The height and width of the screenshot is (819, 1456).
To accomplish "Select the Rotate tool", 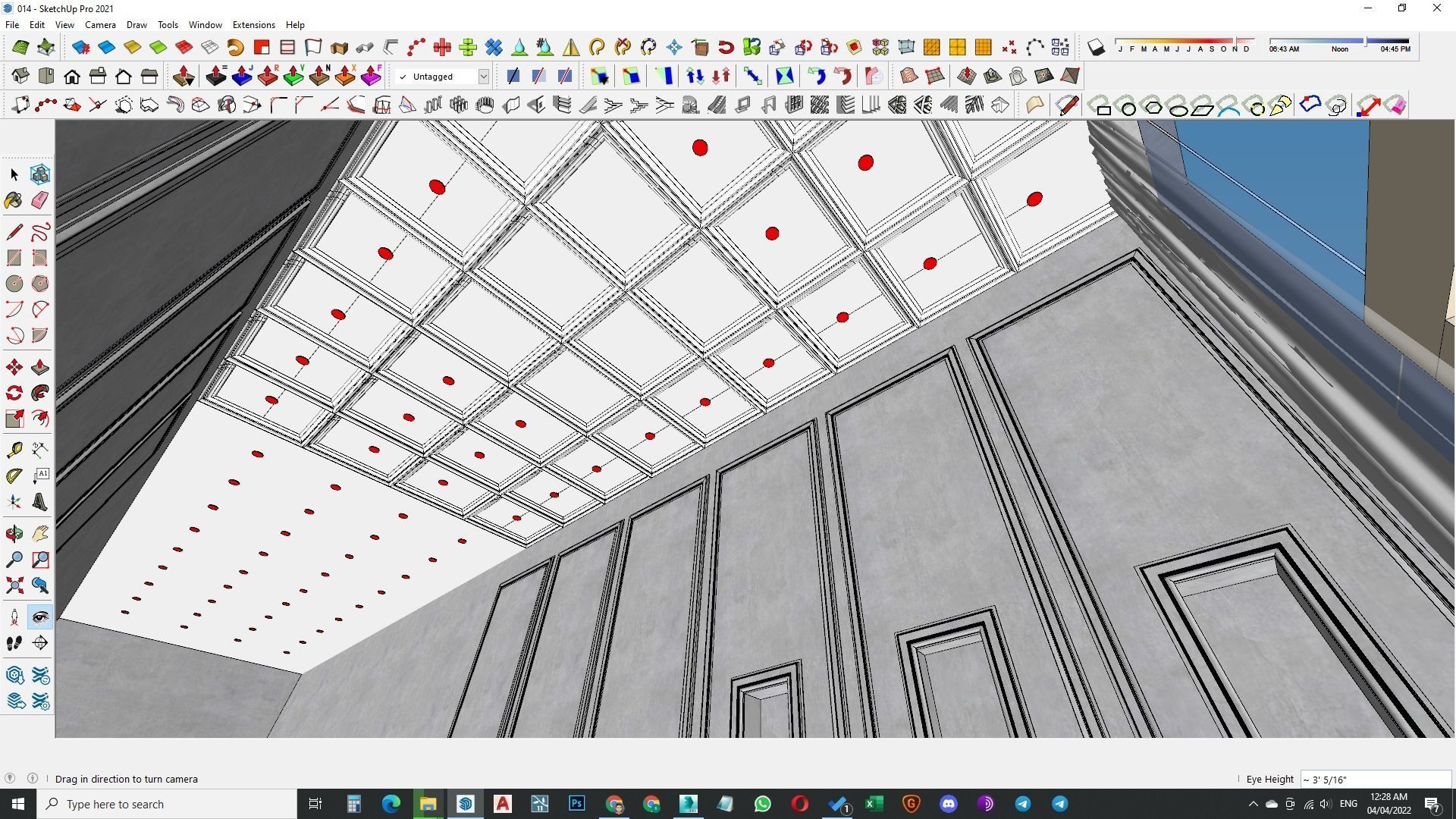I will click(14, 393).
